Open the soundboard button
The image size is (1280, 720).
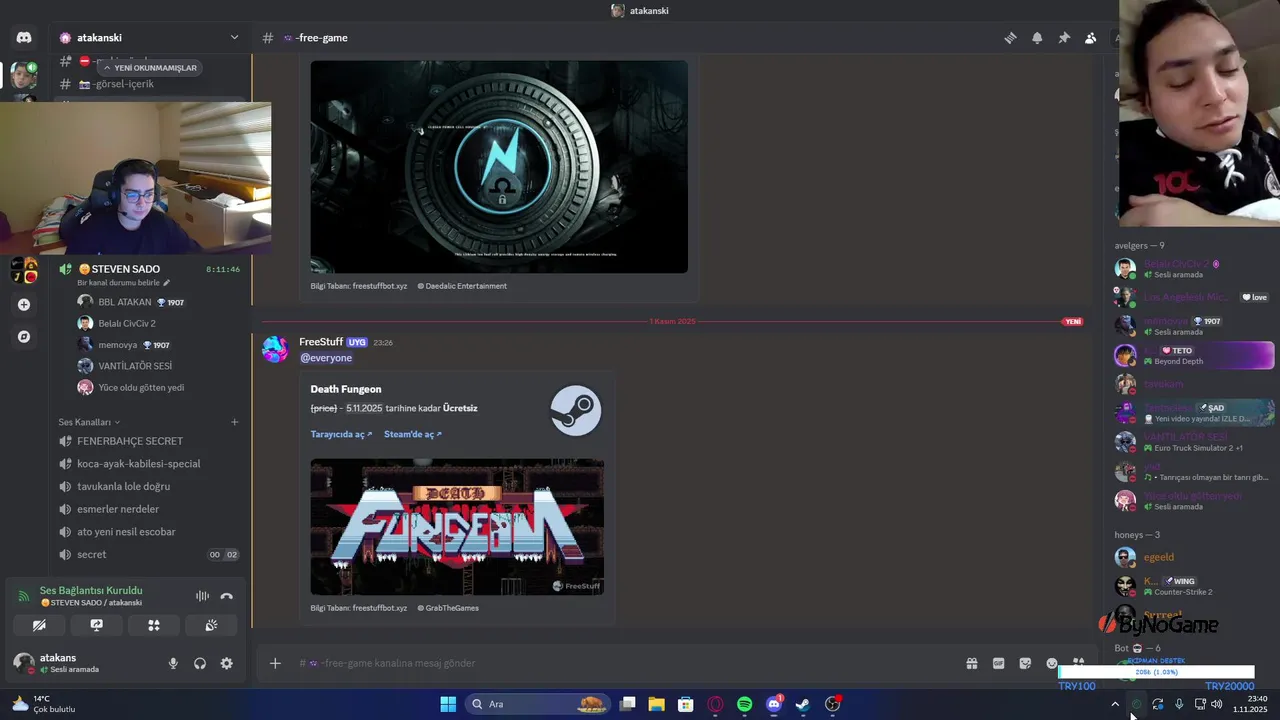[211, 625]
